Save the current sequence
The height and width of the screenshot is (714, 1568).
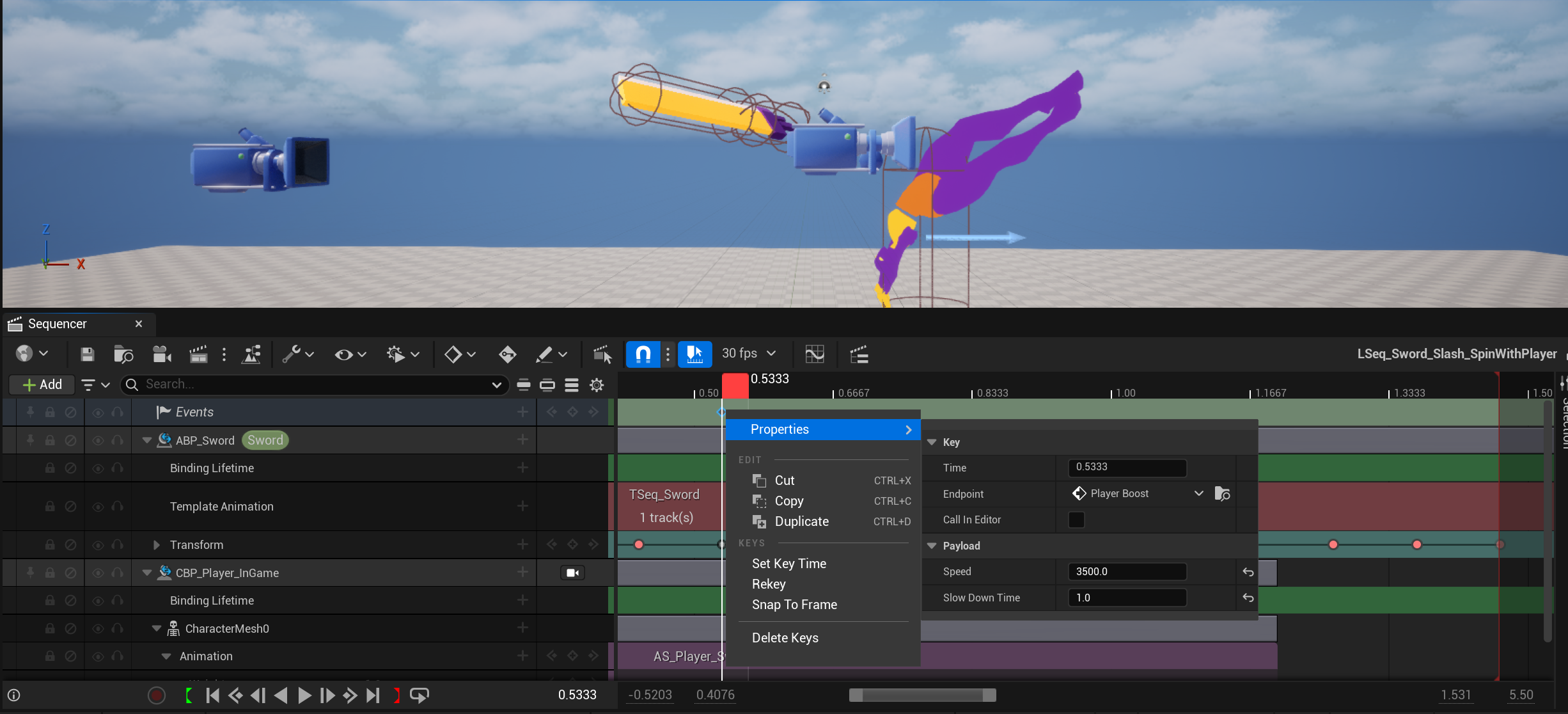(88, 354)
